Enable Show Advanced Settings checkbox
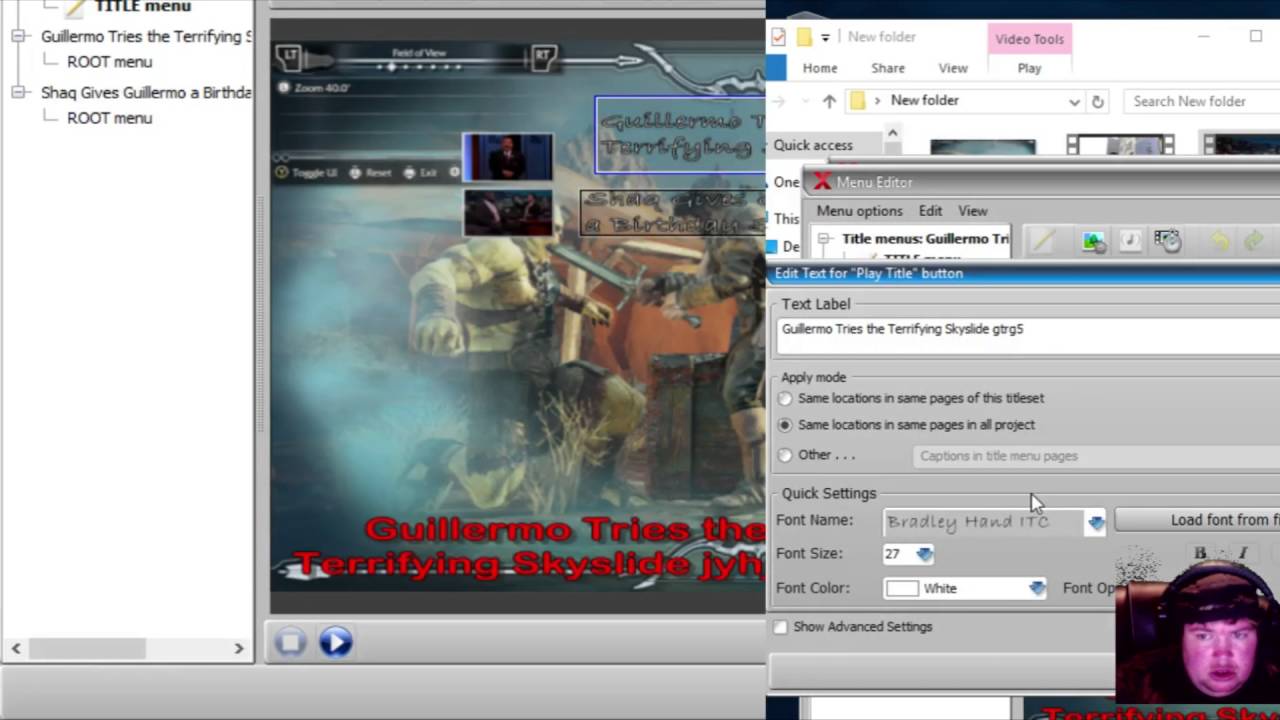This screenshot has width=1280, height=720. [780, 627]
